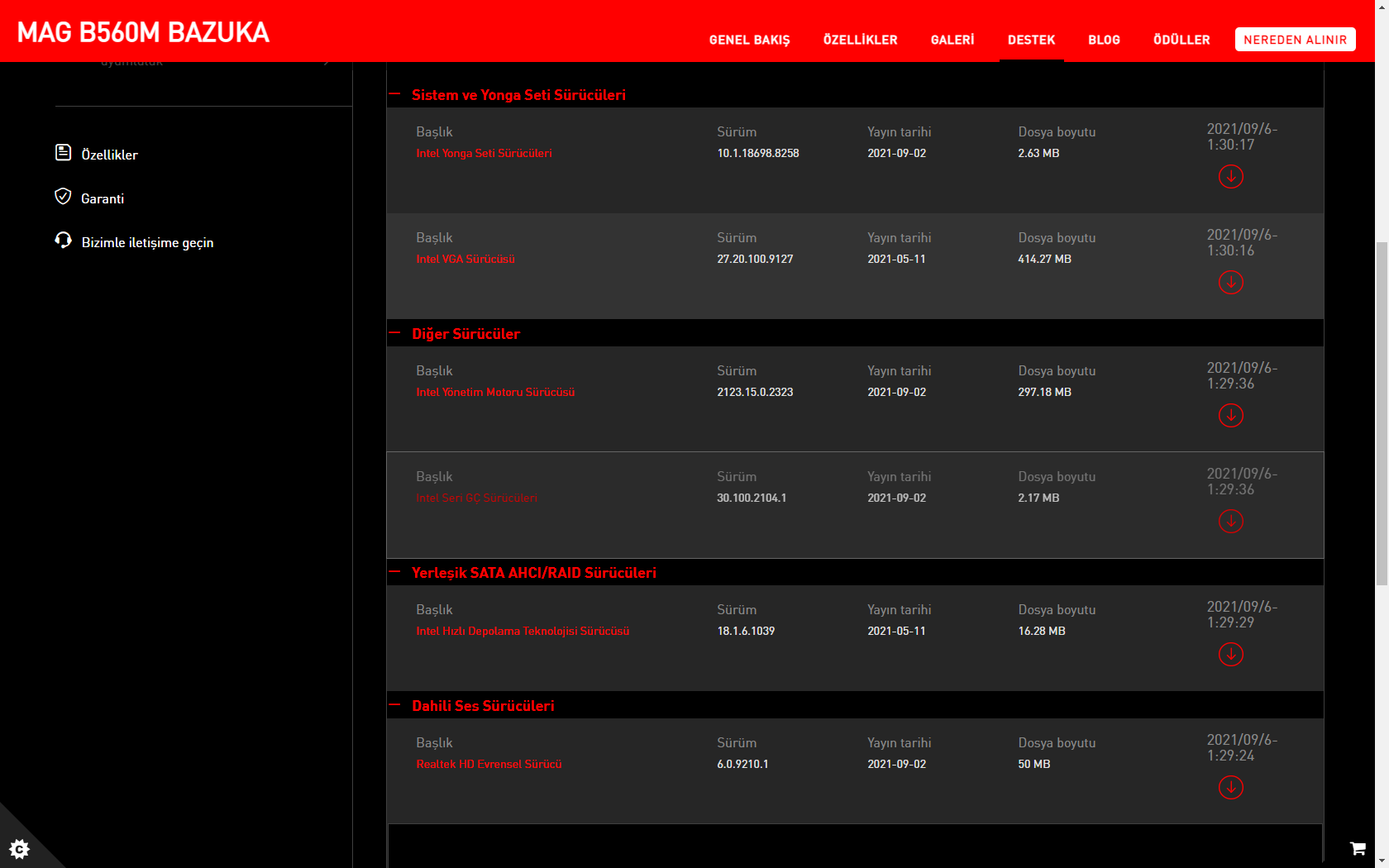Open Intel Hızlı Depolama Teknolojisi Sürücüsü link

[x=523, y=631]
